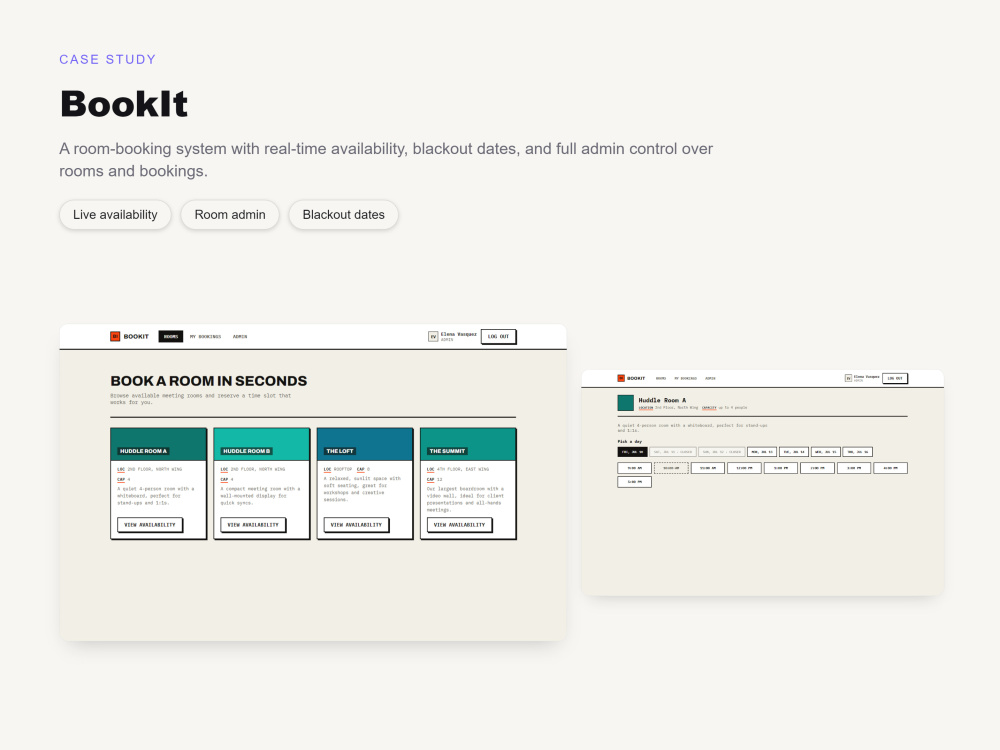Click the Elena Vasquez name in the rooms list screenshot
The width and height of the screenshot is (1000, 750).
tap(459, 334)
